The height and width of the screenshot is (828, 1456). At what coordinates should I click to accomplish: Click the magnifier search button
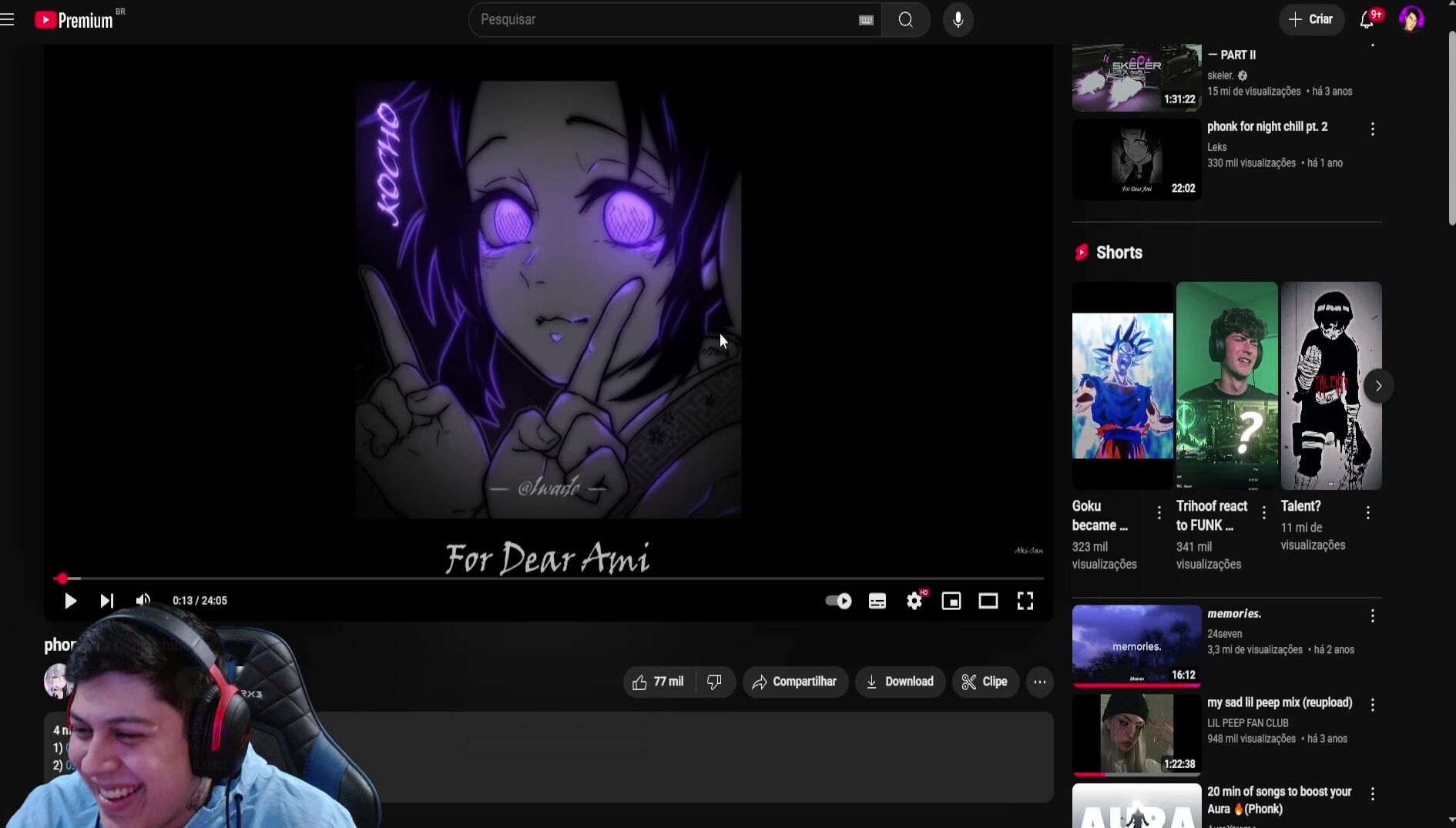coord(906,19)
